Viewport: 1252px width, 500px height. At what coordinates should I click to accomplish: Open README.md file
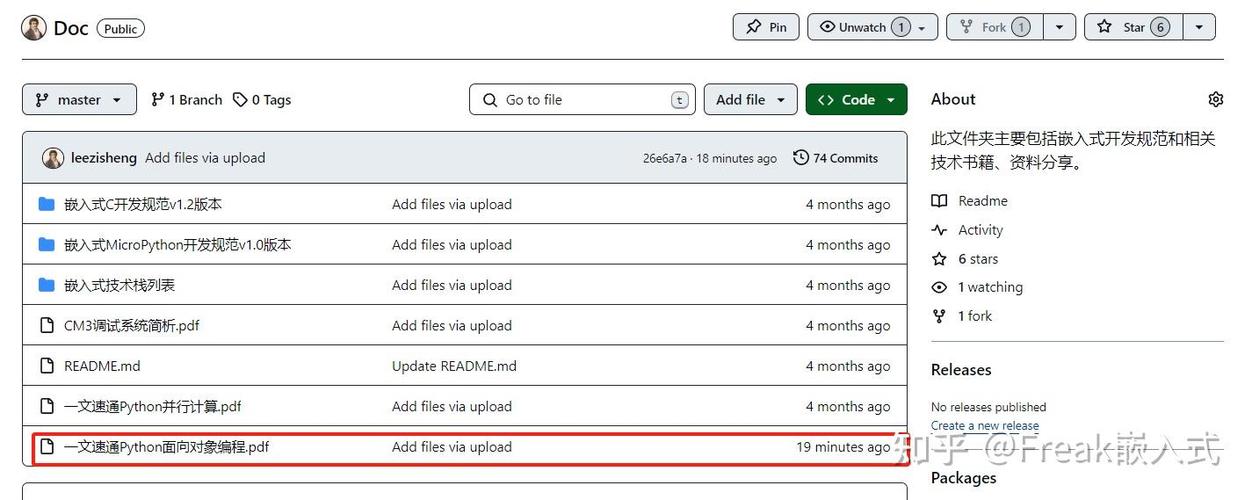coord(102,366)
